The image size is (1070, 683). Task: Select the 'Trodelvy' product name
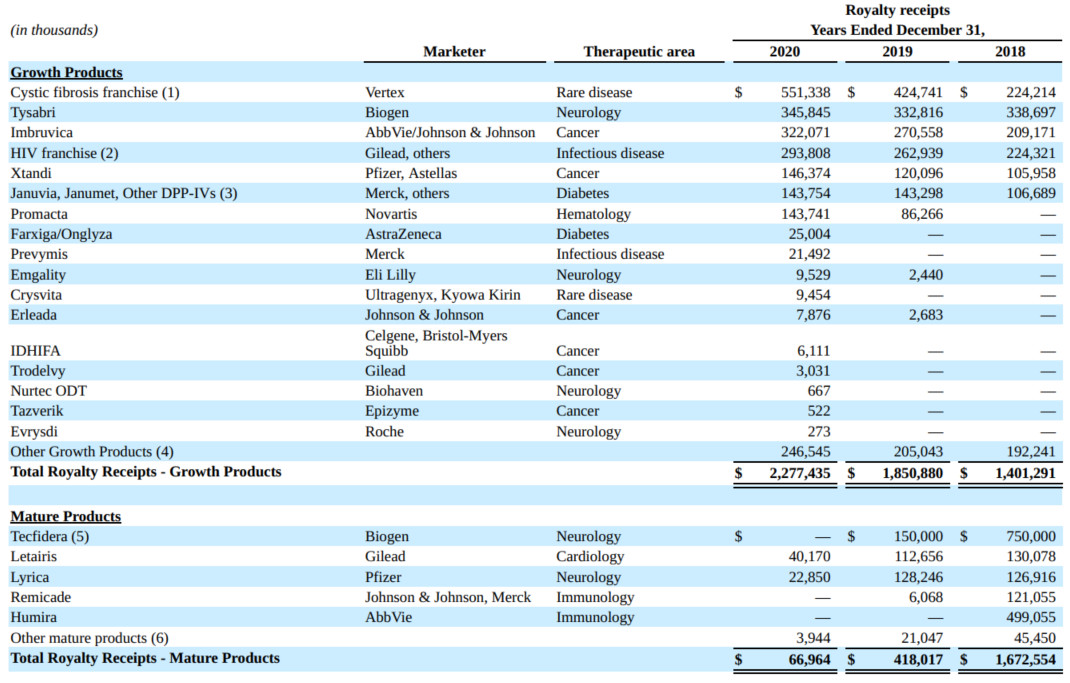coord(38,371)
